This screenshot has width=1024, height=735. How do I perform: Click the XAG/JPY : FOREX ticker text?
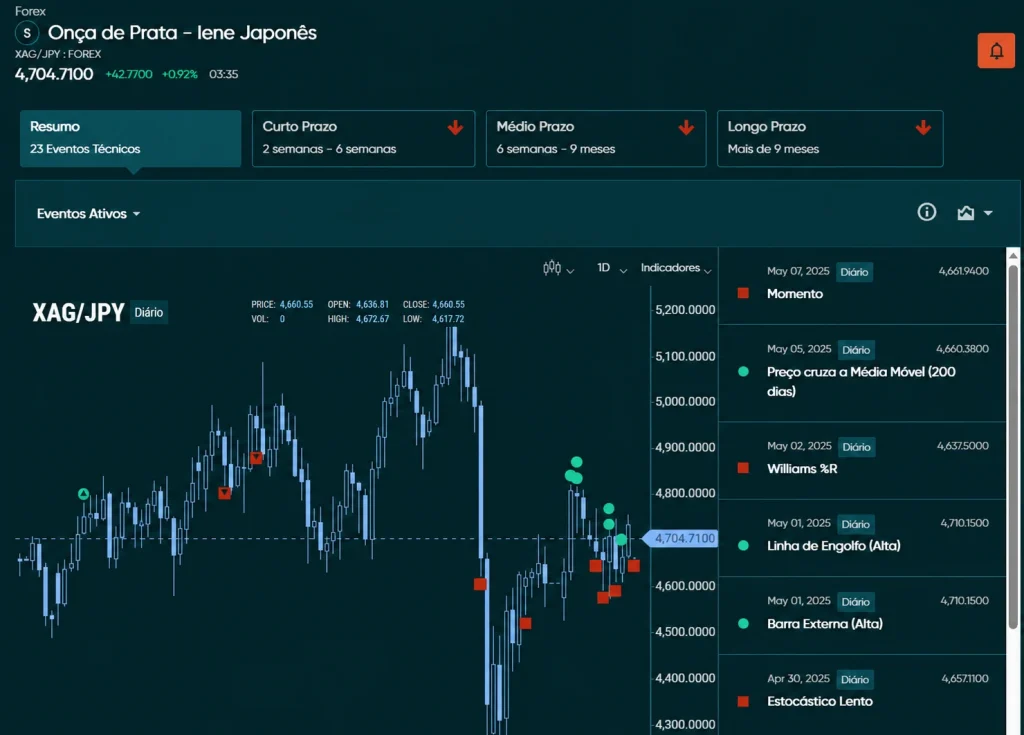point(58,54)
